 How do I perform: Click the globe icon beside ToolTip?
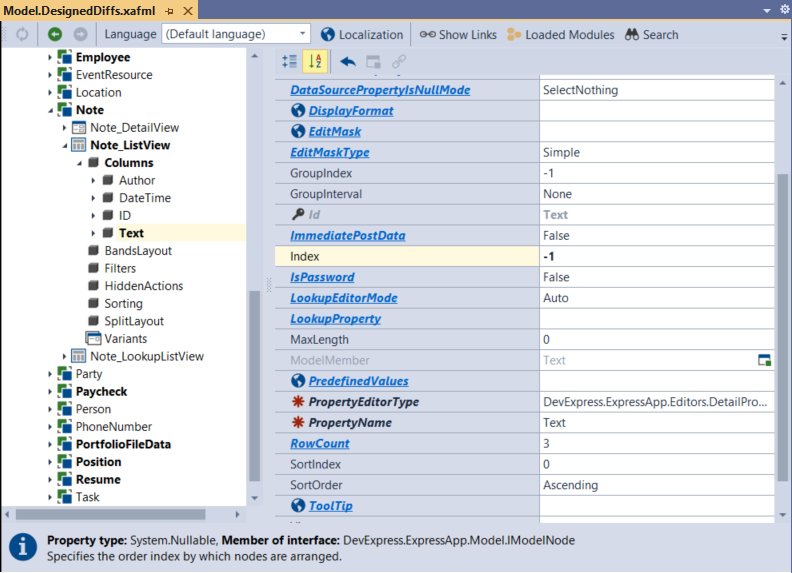click(x=298, y=505)
